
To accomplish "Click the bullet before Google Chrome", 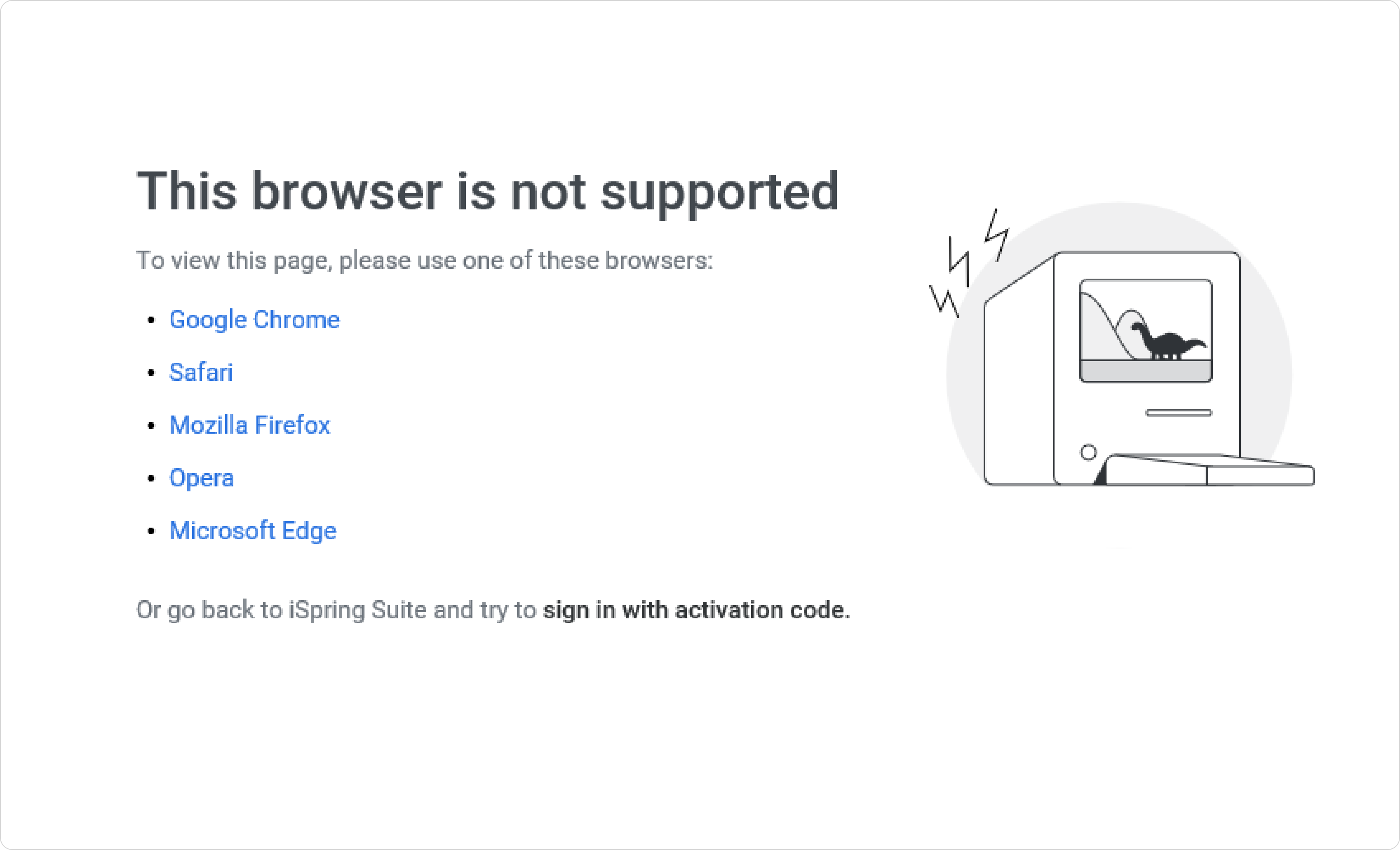I will click(x=151, y=320).
